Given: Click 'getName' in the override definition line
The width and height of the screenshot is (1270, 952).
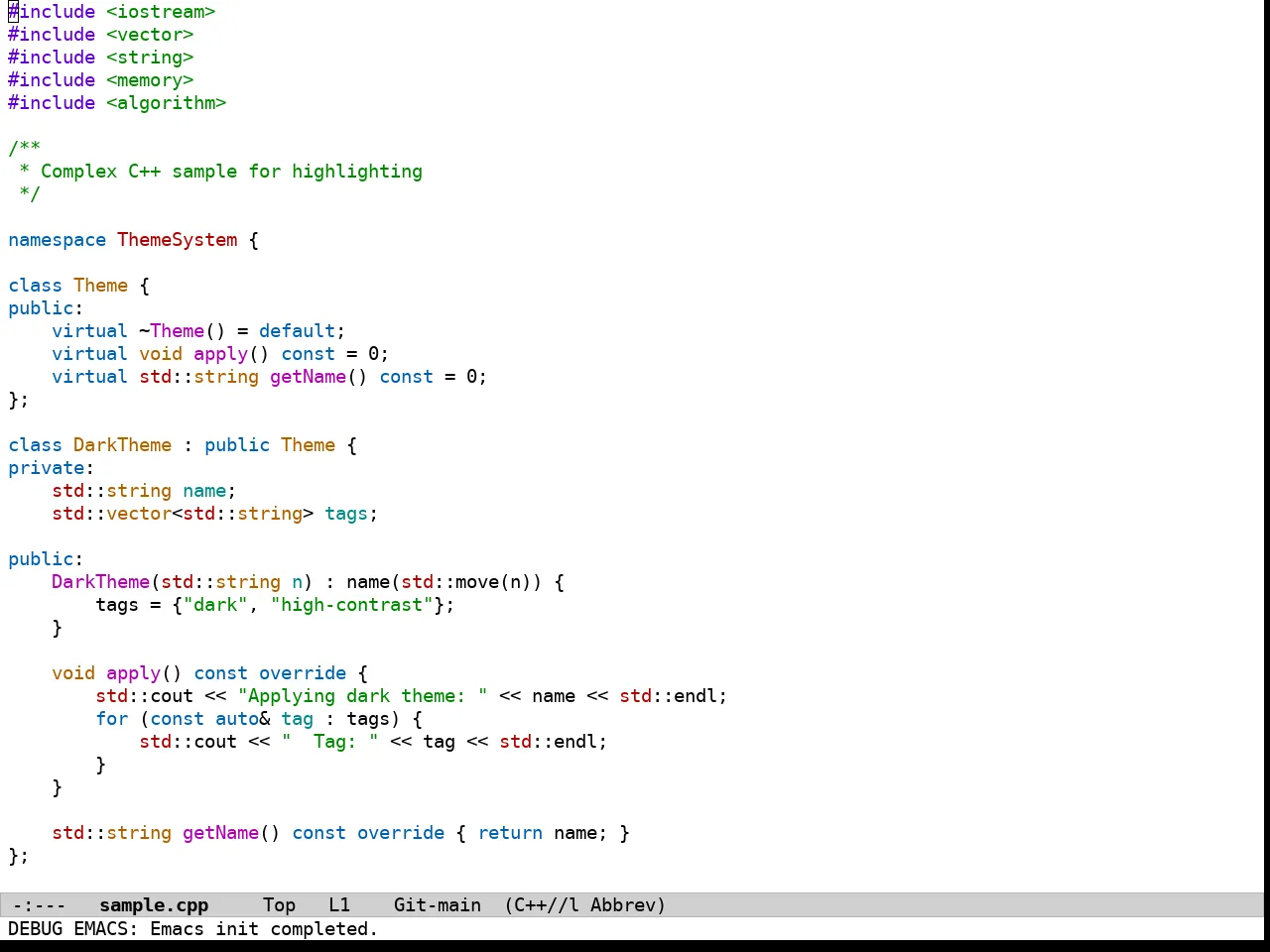Looking at the screenshot, I should [x=221, y=833].
